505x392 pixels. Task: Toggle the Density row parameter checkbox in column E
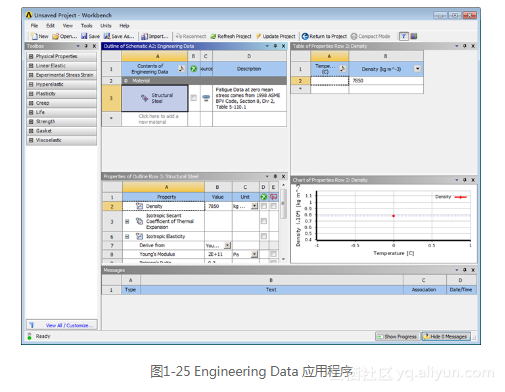pyautogui.click(x=273, y=206)
